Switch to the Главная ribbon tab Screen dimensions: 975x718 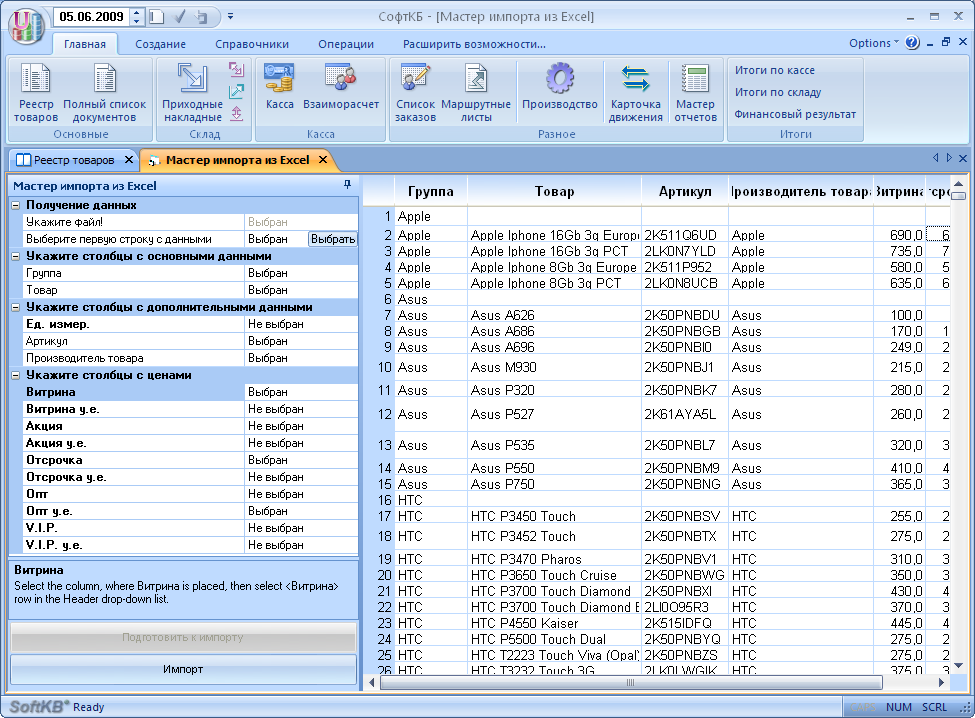click(85, 44)
